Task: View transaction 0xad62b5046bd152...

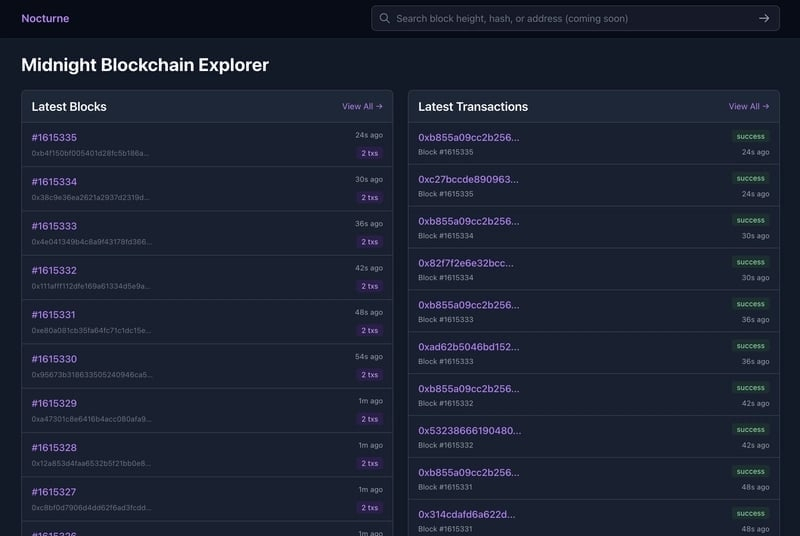Action: pyautogui.click(x=468, y=347)
